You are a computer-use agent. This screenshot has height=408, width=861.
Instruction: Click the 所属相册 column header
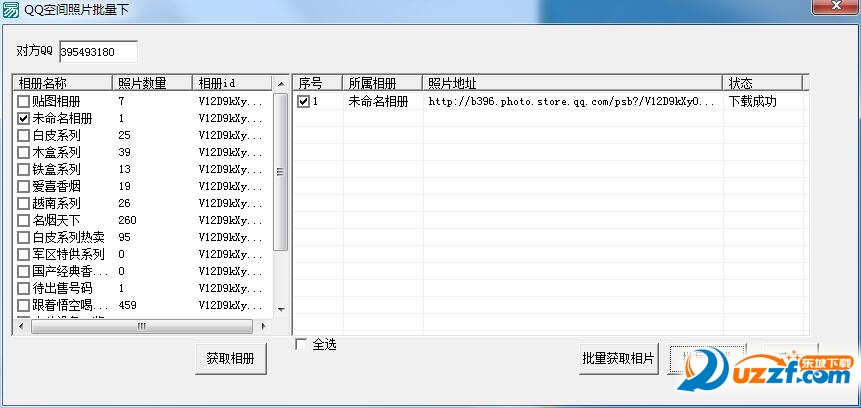coord(383,83)
